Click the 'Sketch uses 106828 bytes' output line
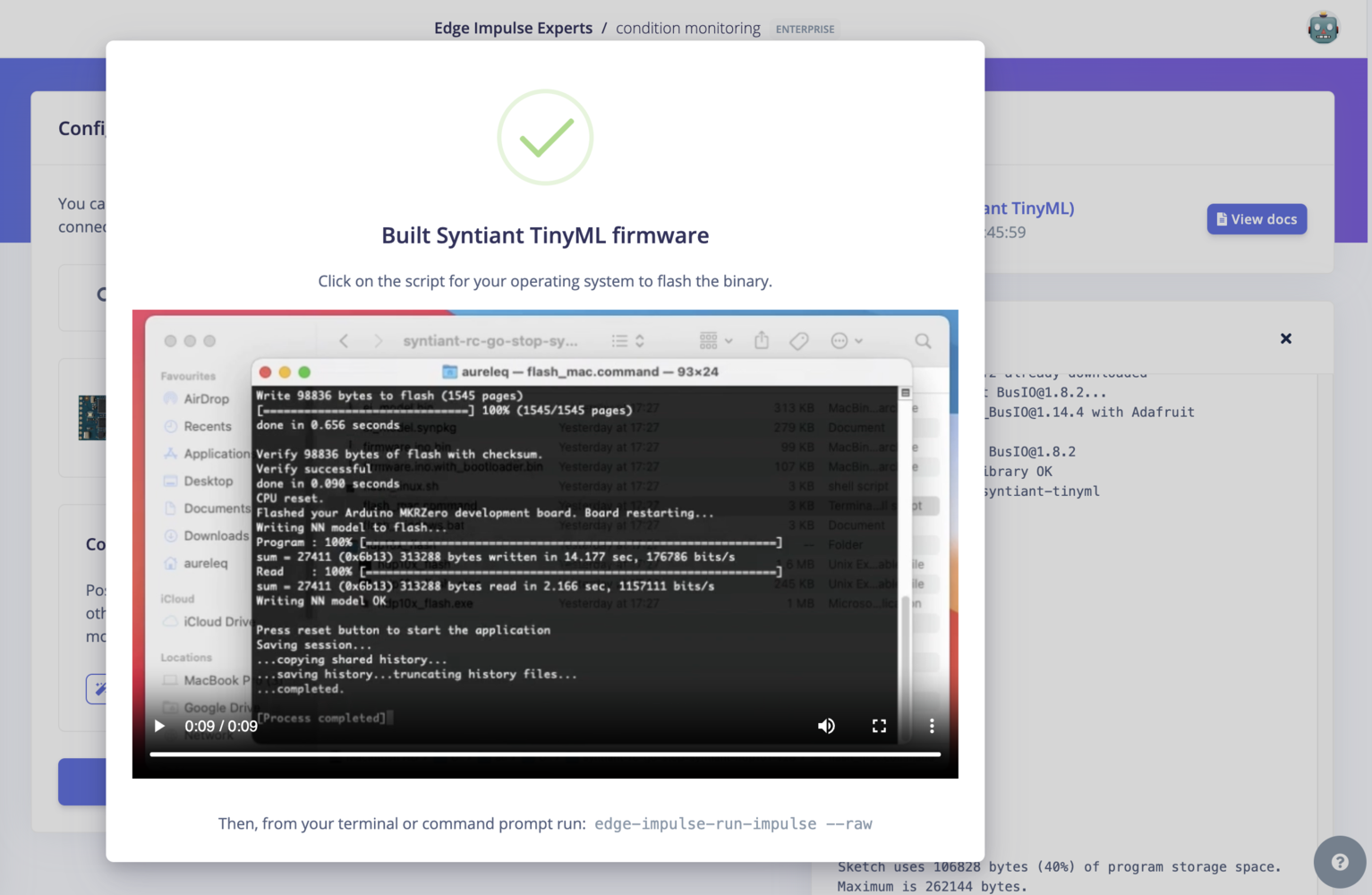This screenshot has width=1372, height=895. point(1059,866)
